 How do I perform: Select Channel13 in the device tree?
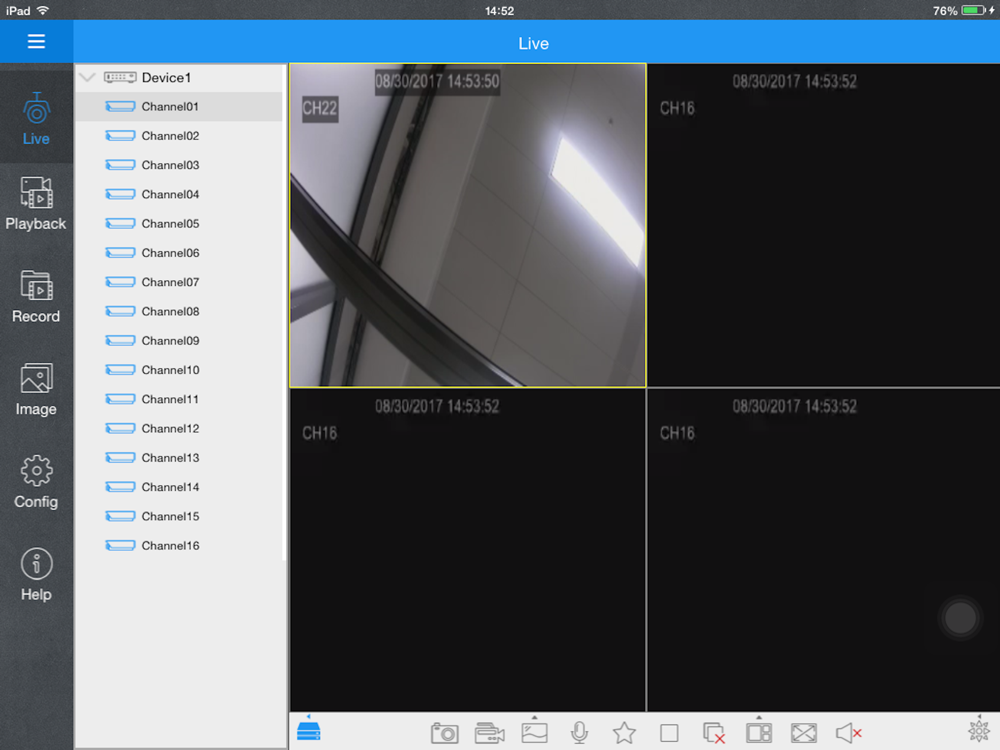179,458
